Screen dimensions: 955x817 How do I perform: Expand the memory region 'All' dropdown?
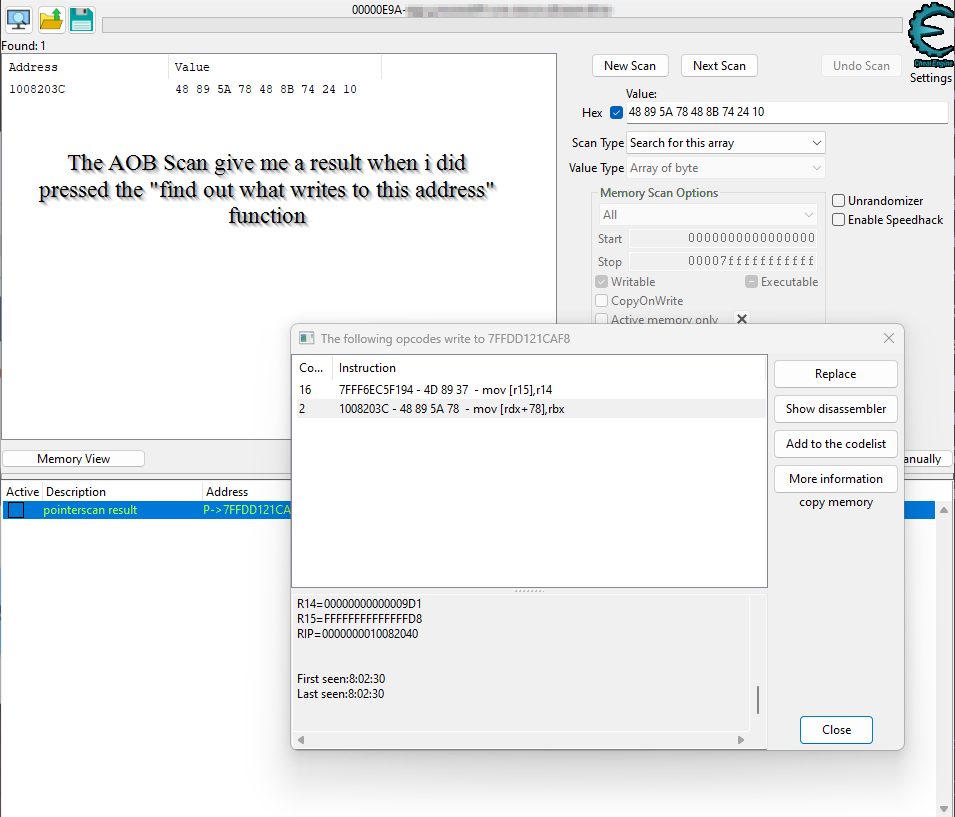click(x=709, y=215)
